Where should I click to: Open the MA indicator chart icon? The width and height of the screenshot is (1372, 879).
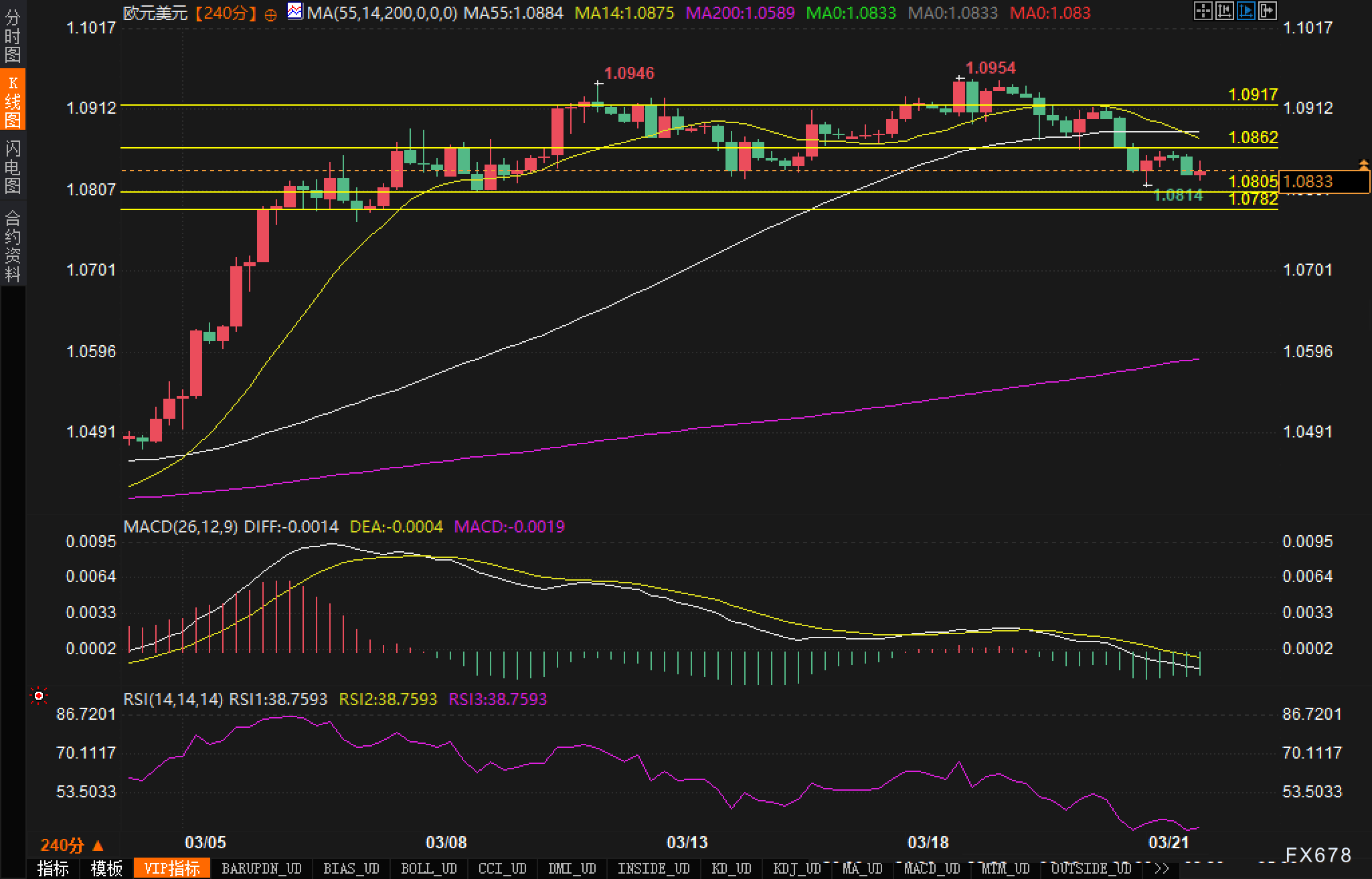(294, 11)
